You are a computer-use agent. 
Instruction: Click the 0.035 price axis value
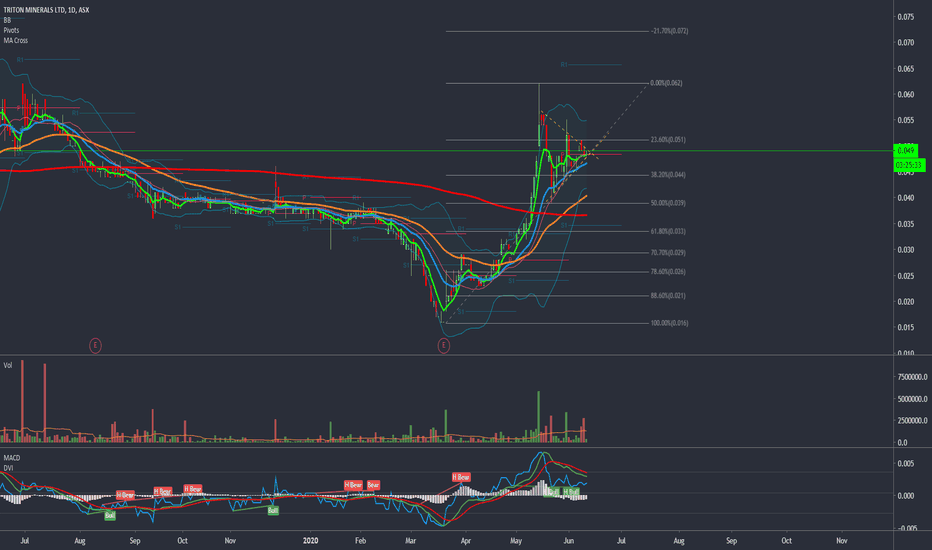tap(906, 224)
